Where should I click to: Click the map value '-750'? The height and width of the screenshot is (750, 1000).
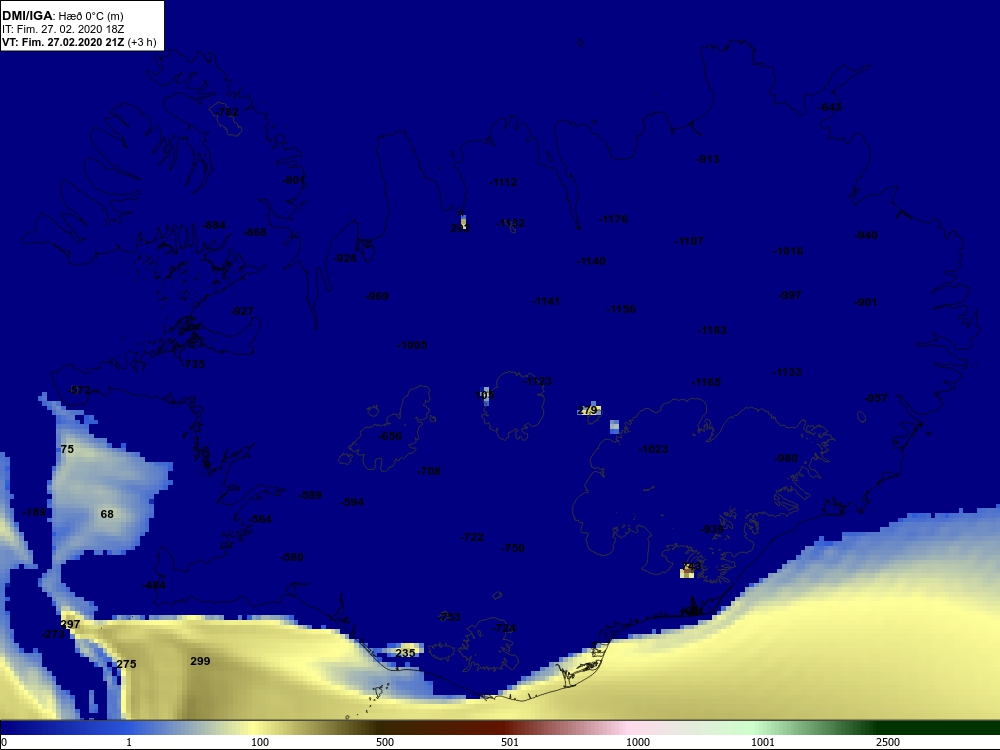(x=513, y=548)
